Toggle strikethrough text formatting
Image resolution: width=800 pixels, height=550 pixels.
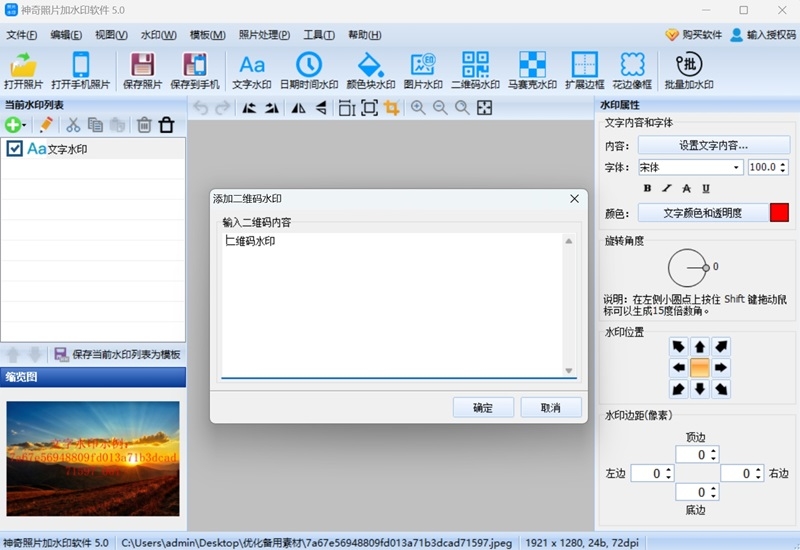pyautogui.click(x=686, y=188)
